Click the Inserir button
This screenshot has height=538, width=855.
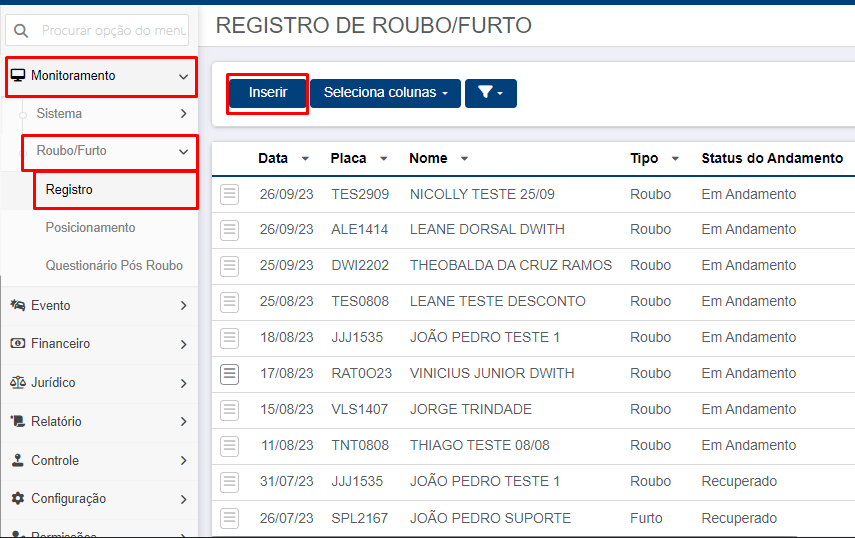pos(268,93)
